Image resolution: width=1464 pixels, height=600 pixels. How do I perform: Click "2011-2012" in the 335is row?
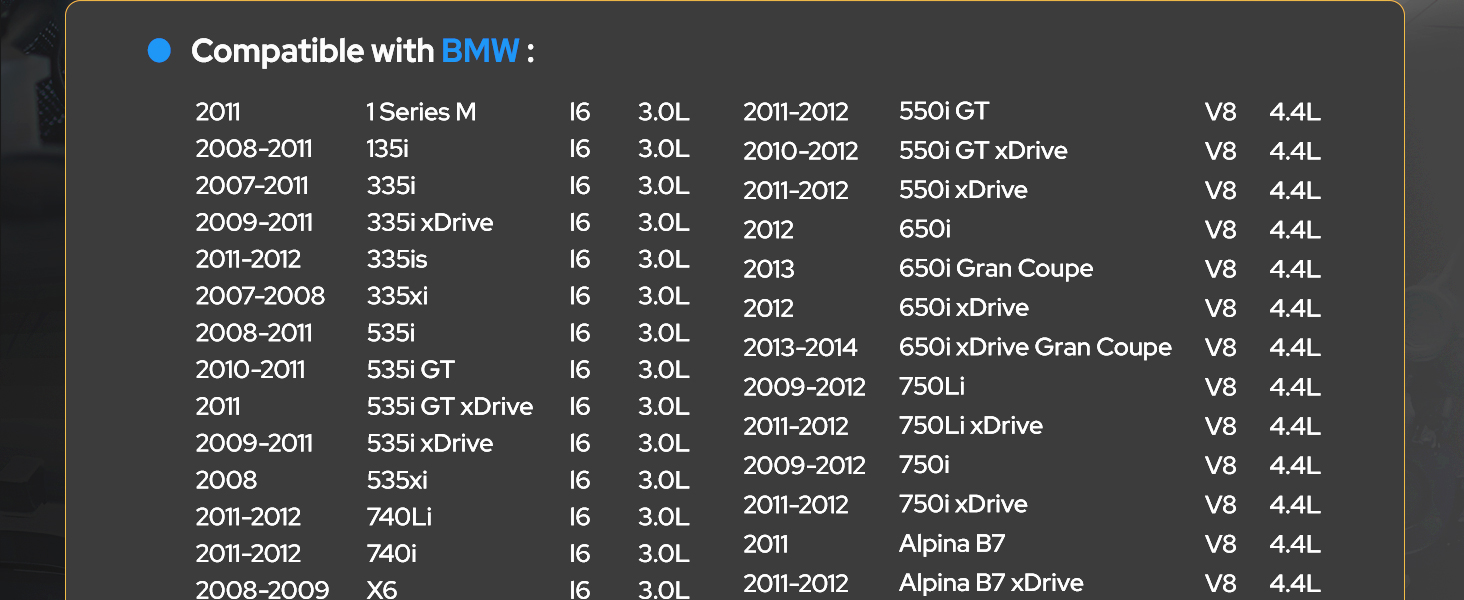point(248,259)
